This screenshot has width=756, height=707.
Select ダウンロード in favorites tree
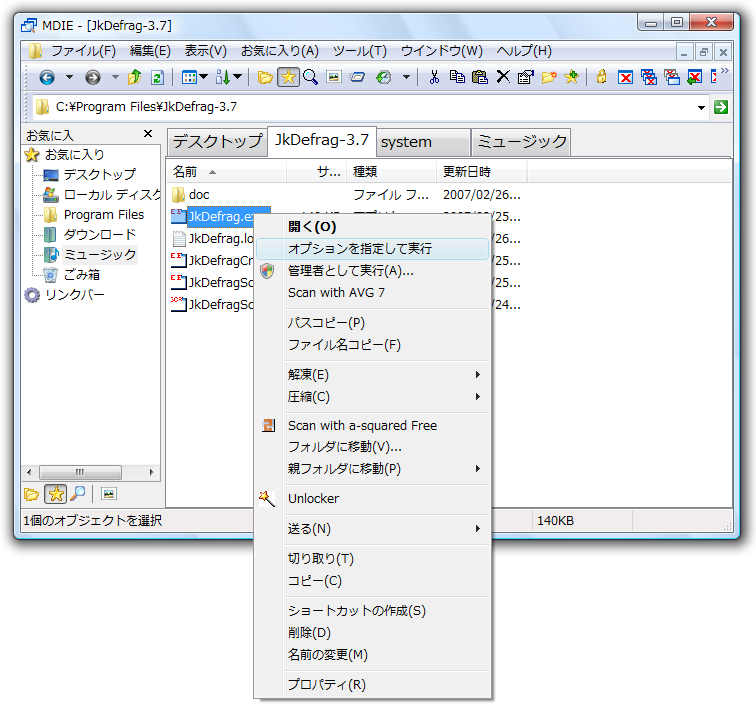pyautogui.click(x=99, y=234)
